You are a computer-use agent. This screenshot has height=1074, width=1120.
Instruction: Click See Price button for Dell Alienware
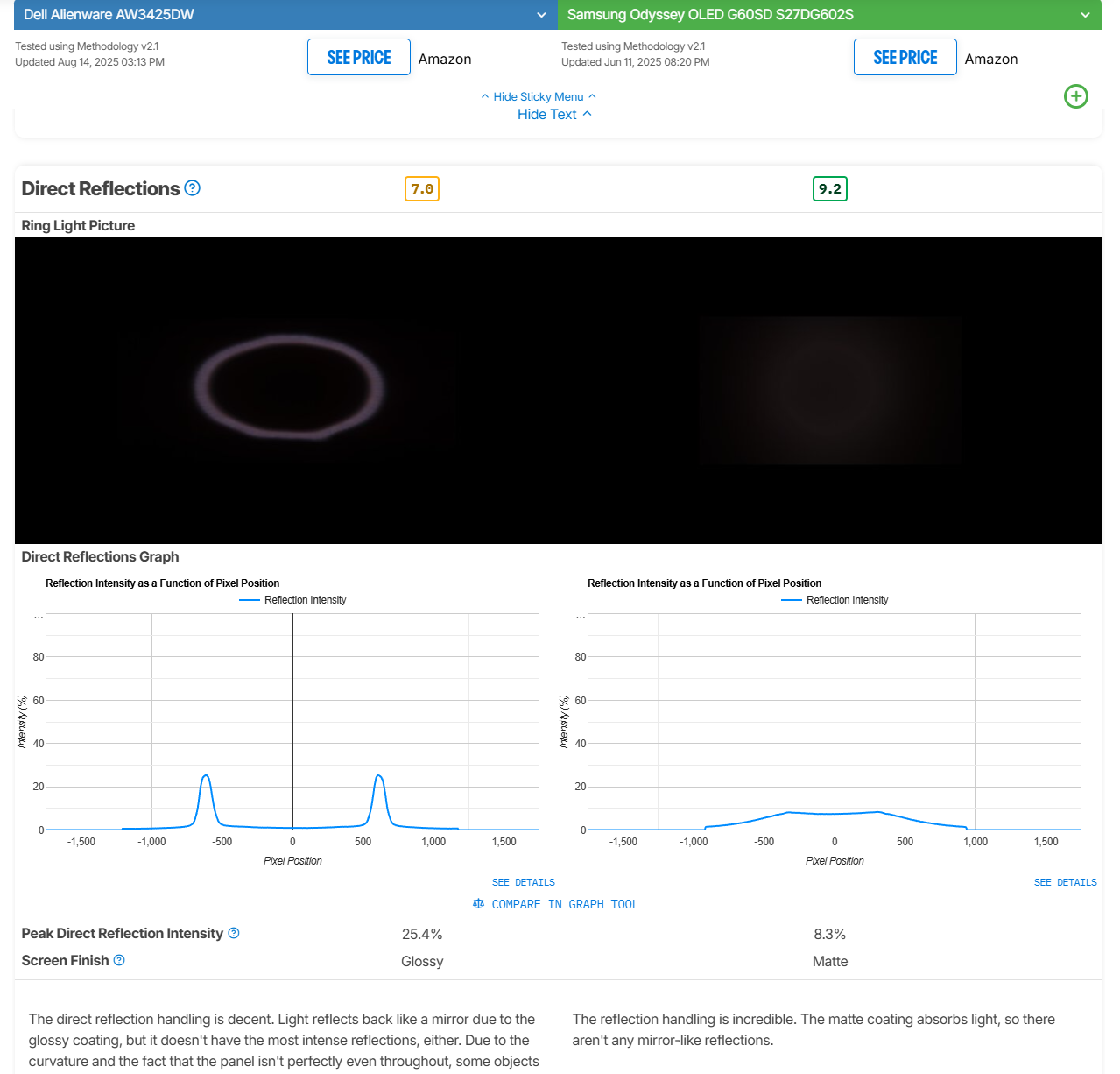(359, 57)
